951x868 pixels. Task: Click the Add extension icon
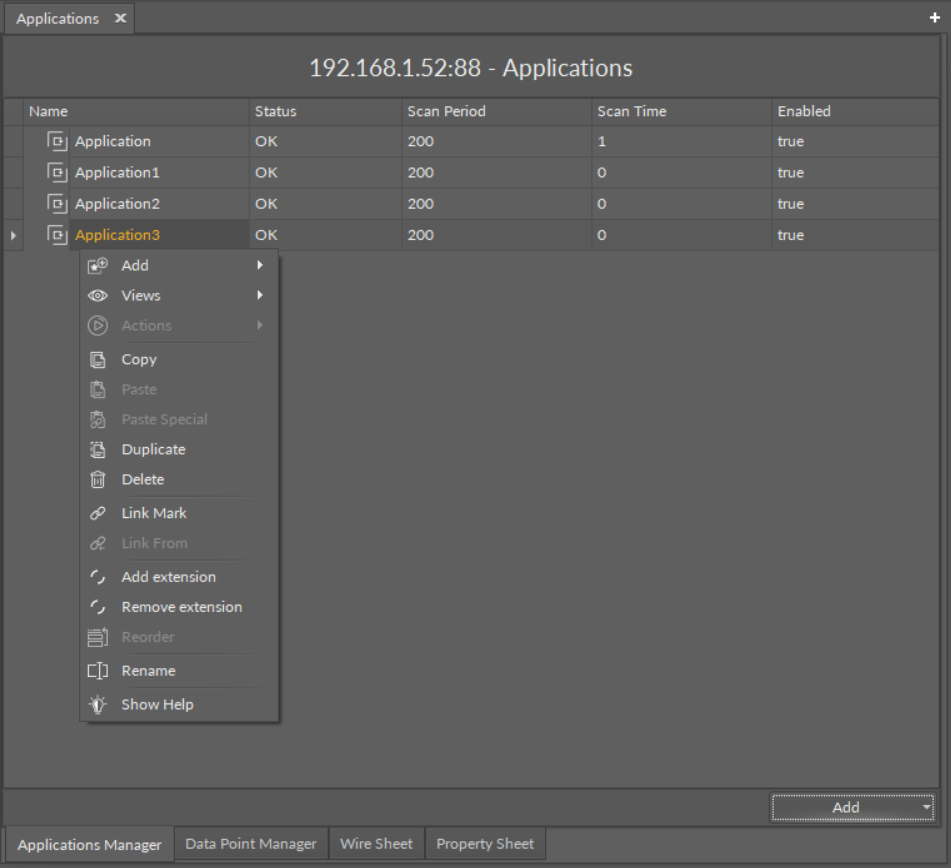coord(98,577)
